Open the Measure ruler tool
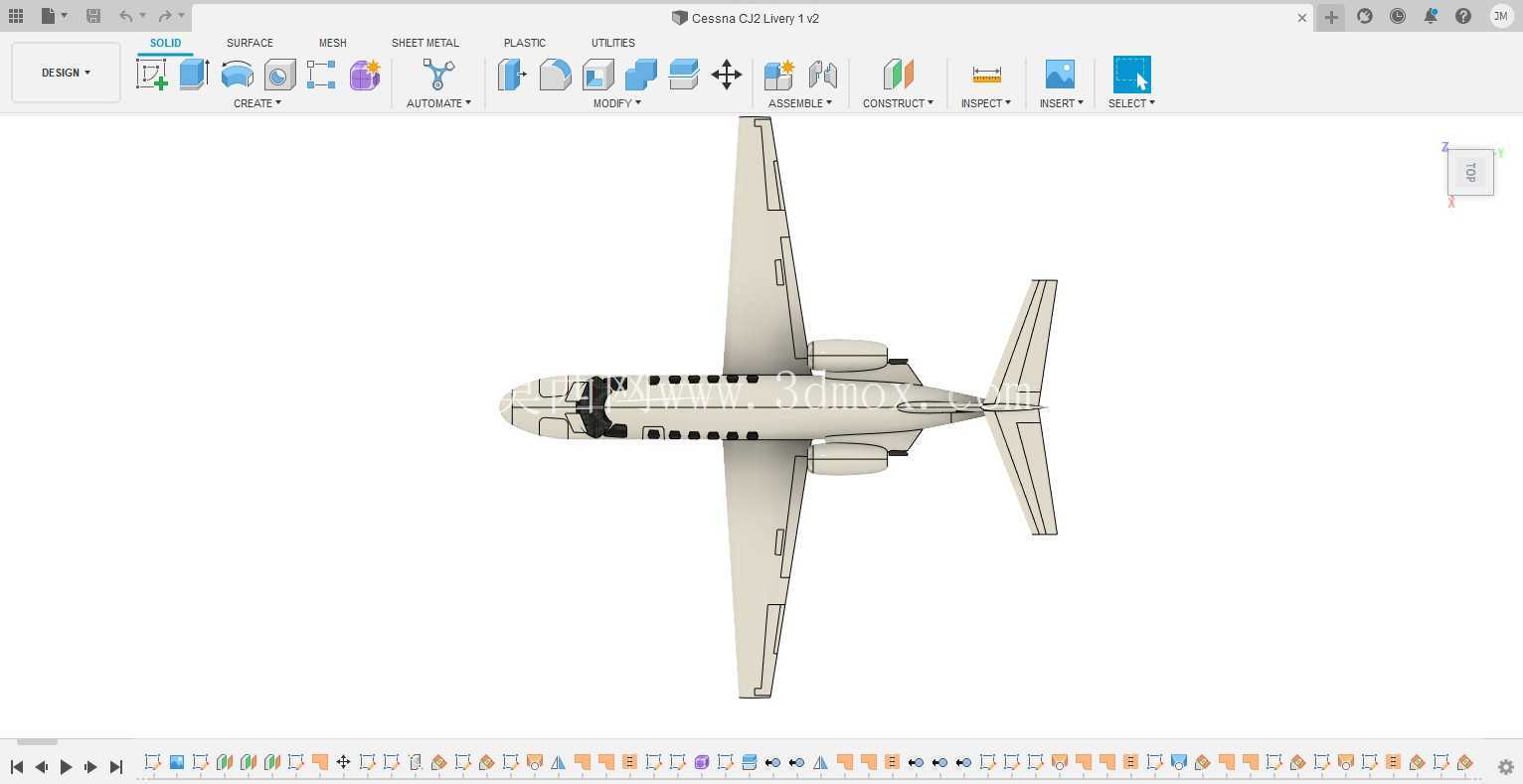 (x=986, y=75)
